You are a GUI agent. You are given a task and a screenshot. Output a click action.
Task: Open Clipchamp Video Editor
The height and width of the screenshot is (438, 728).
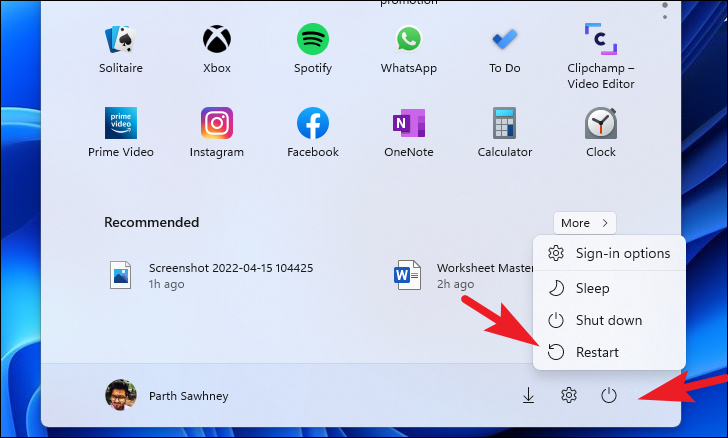click(x=601, y=56)
